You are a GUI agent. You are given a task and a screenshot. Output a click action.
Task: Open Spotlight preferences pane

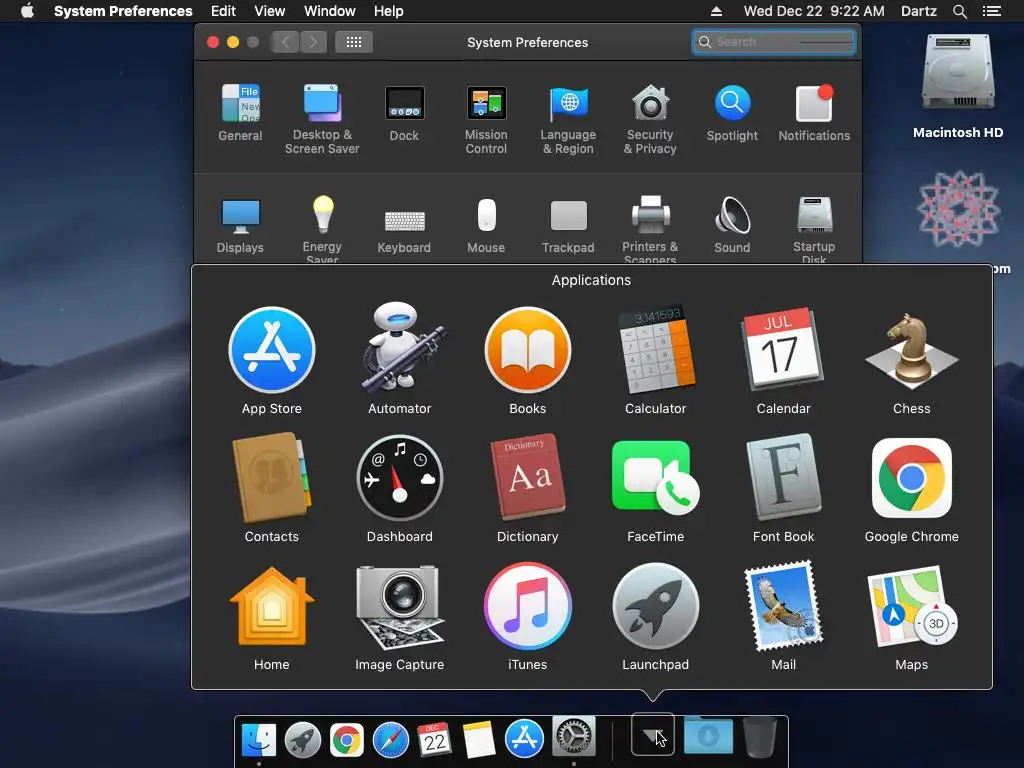tap(732, 113)
